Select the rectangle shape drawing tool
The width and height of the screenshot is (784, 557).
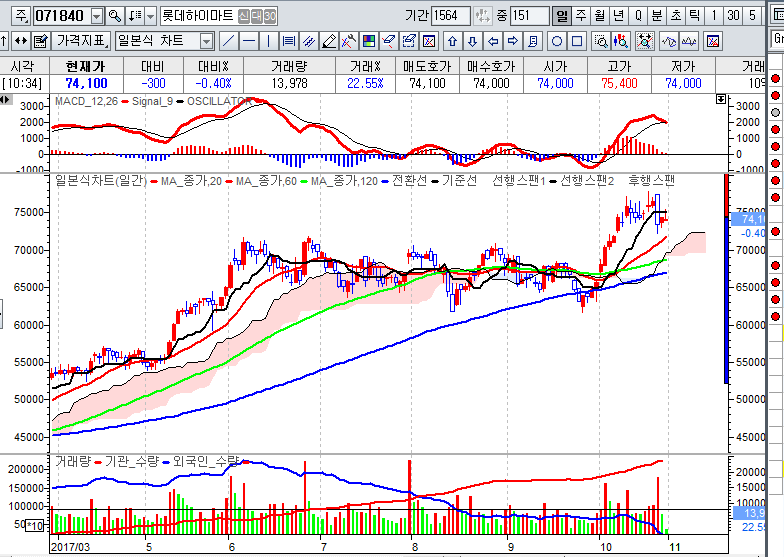tap(577, 41)
